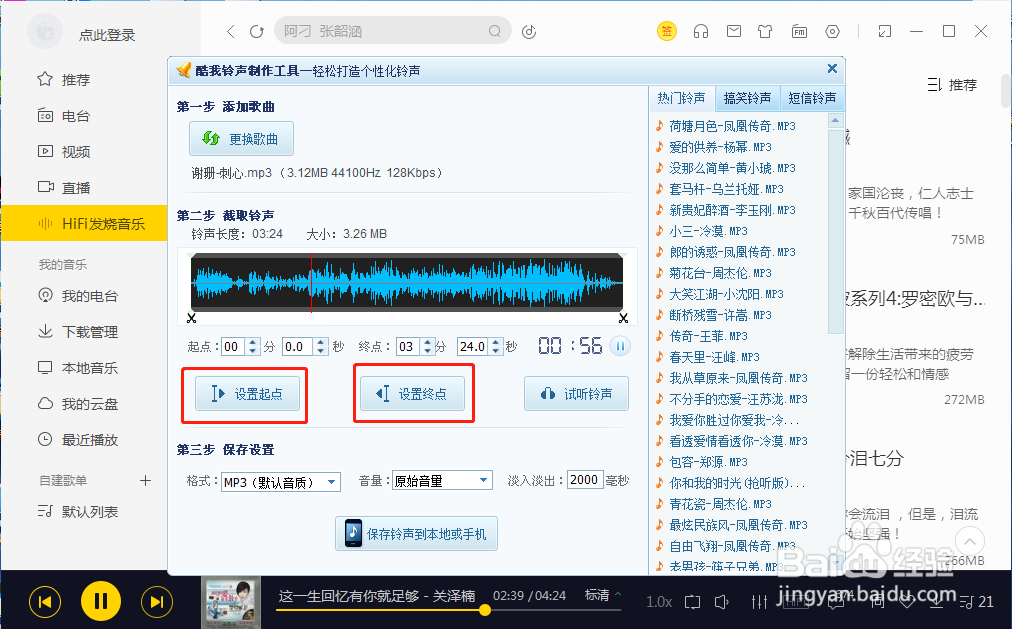Screen dimensions: 1012x629
Task: Click the end-point minutes field
Action: pos(408,346)
